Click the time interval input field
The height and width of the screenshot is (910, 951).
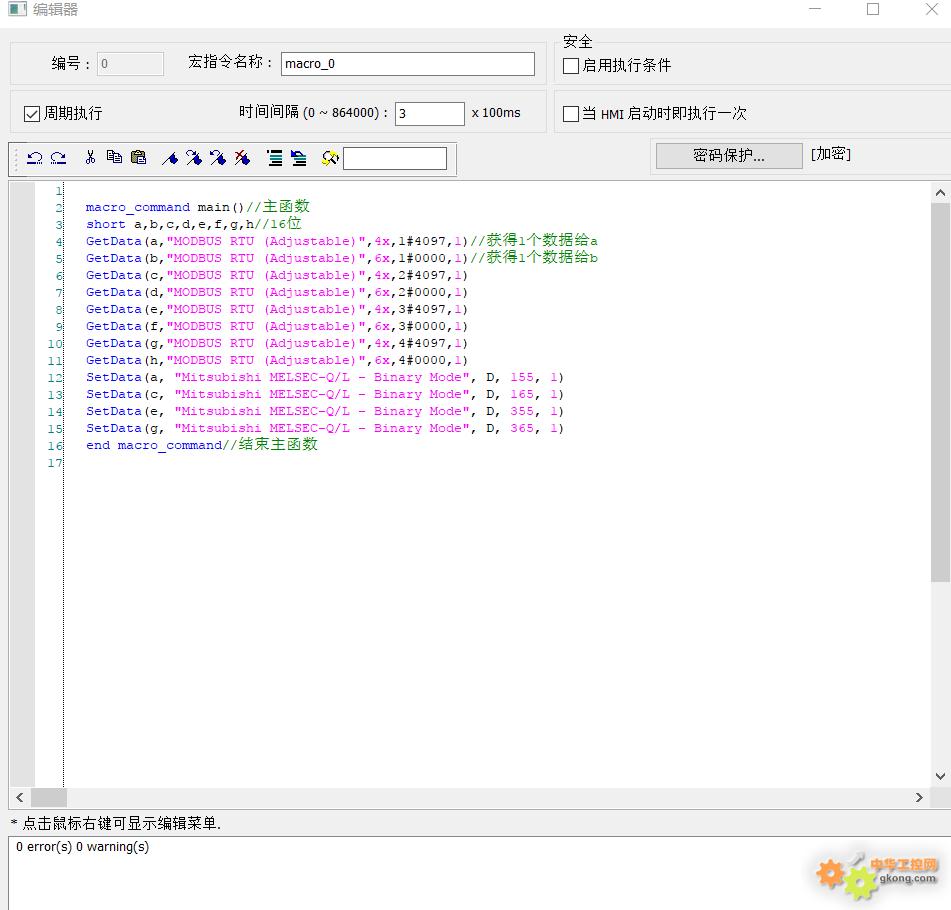click(x=429, y=113)
